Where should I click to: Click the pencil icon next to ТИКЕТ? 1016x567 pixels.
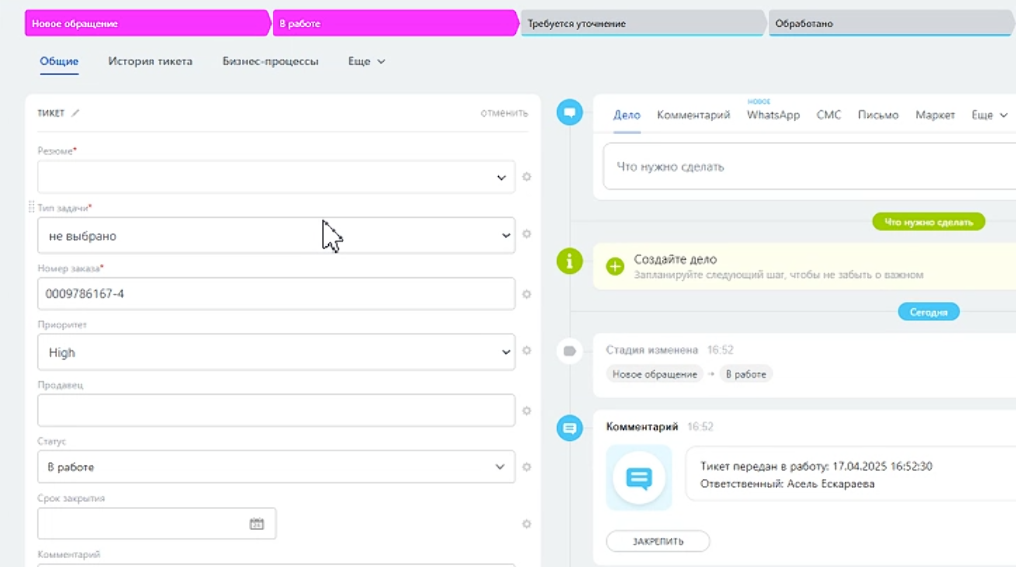pos(75,113)
